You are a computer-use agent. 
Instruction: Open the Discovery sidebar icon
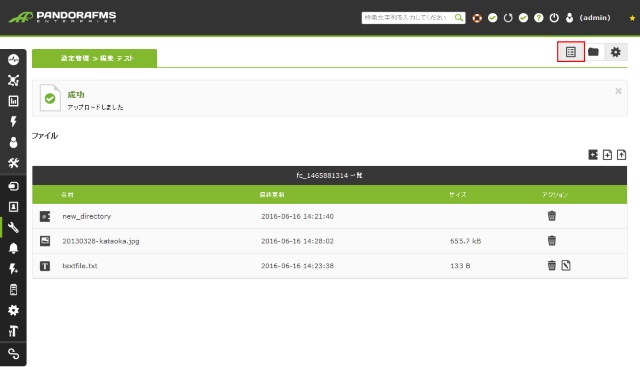point(13,186)
